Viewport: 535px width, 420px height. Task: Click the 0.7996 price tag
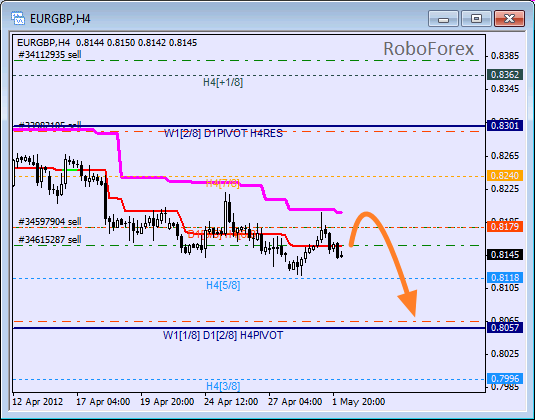coord(505,379)
